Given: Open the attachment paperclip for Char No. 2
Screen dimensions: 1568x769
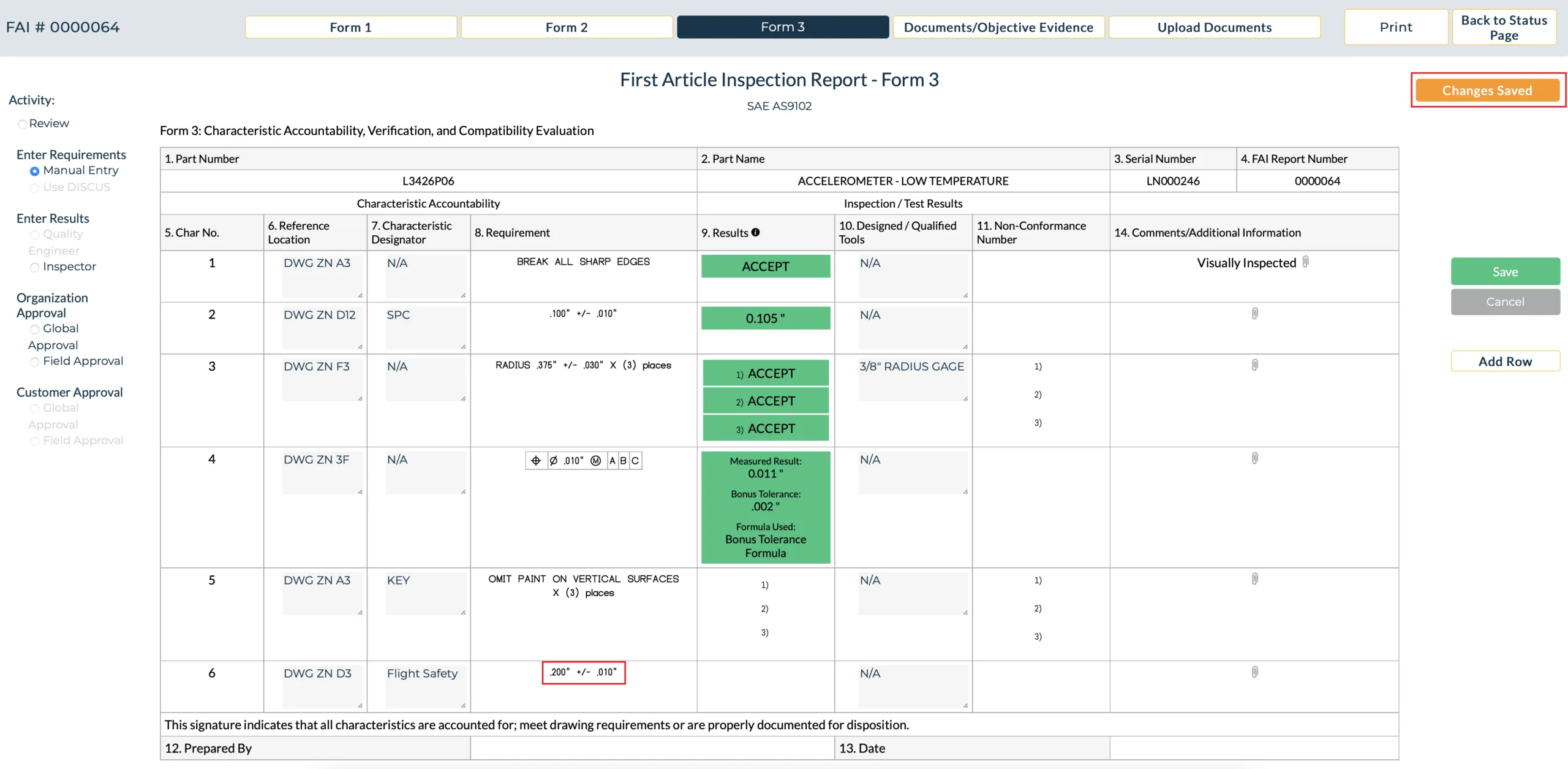Looking at the screenshot, I should coord(1254,313).
